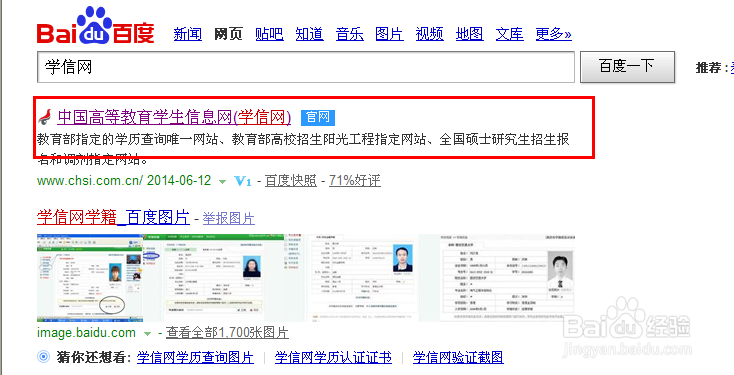Click the Baidu logo
This screenshot has width=734, height=375.
pyautogui.click(x=95, y=26)
